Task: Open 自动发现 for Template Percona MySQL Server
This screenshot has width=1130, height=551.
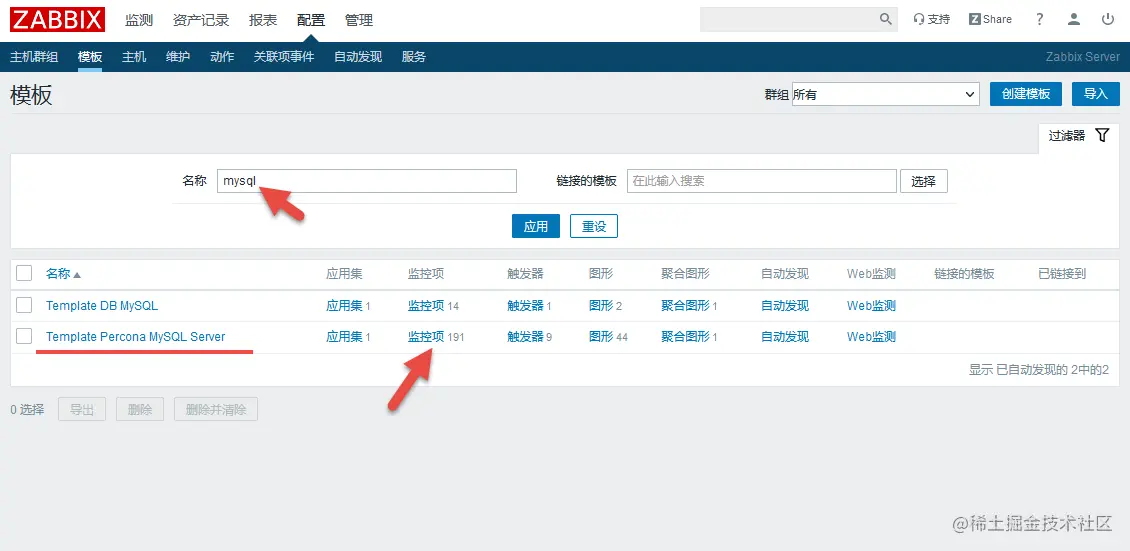Action: click(x=785, y=336)
